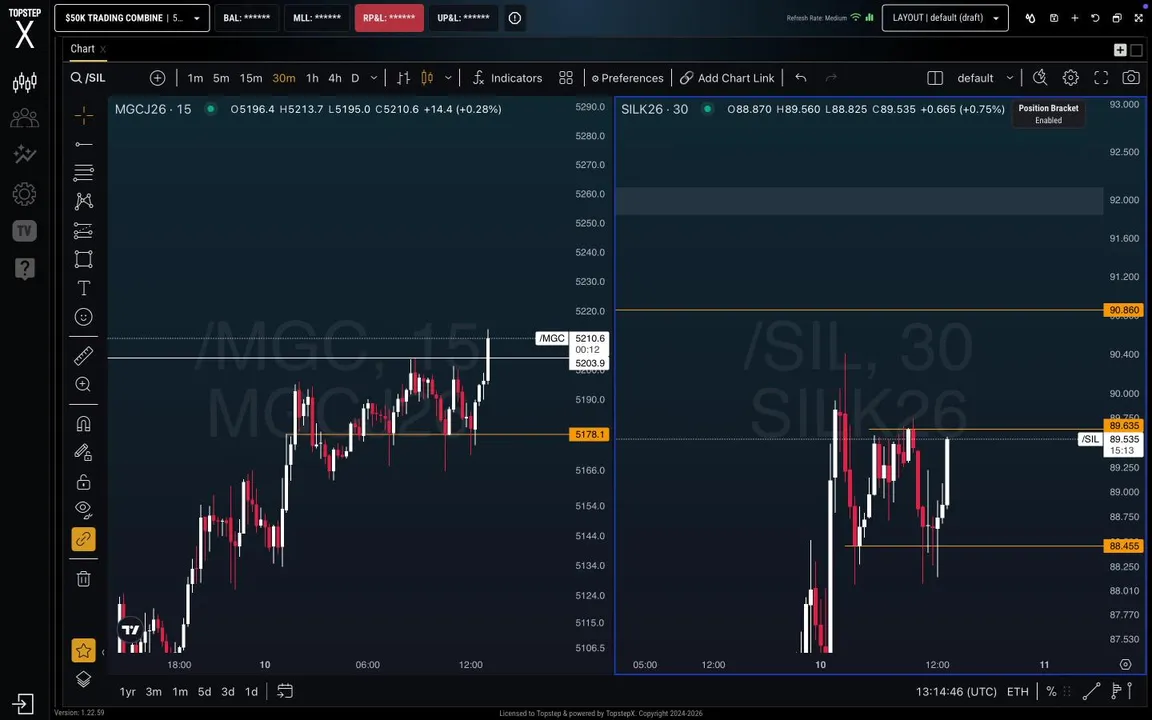Select the 5m timeframe
Image resolution: width=1152 pixels, height=720 pixels.
(x=221, y=78)
